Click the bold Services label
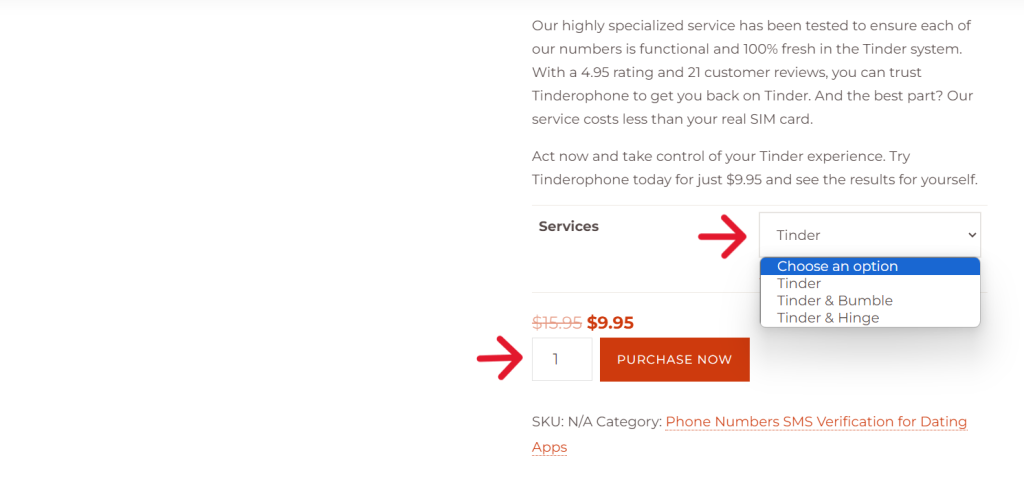Image resolution: width=1024 pixels, height=482 pixels. [568, 226]
